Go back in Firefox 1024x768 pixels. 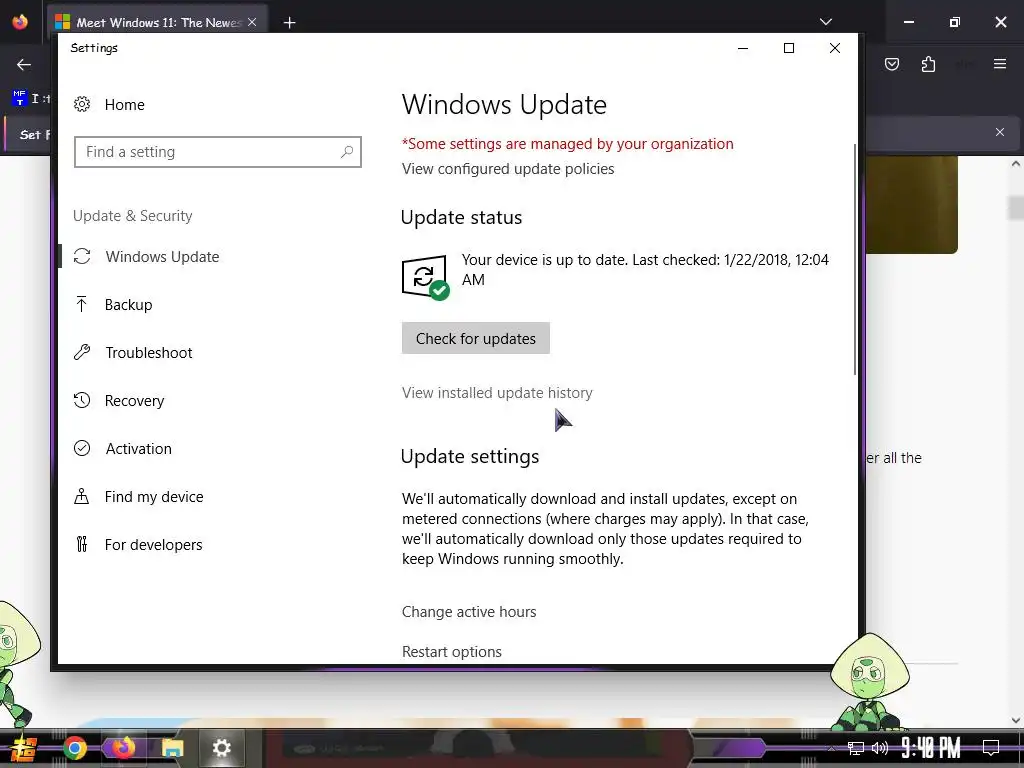click(24, 64)
